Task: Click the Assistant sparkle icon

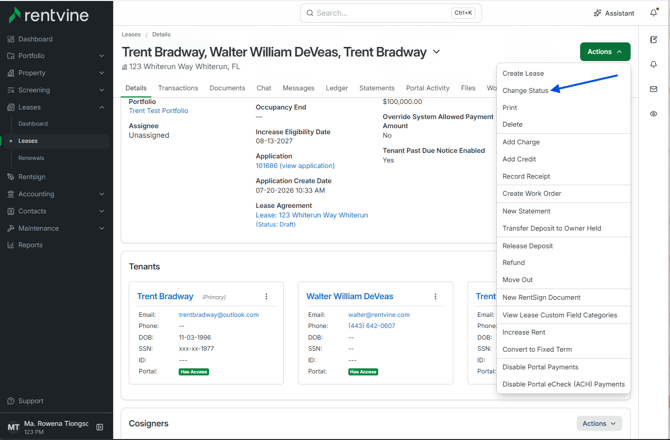Action: click(x=597, y=13)
